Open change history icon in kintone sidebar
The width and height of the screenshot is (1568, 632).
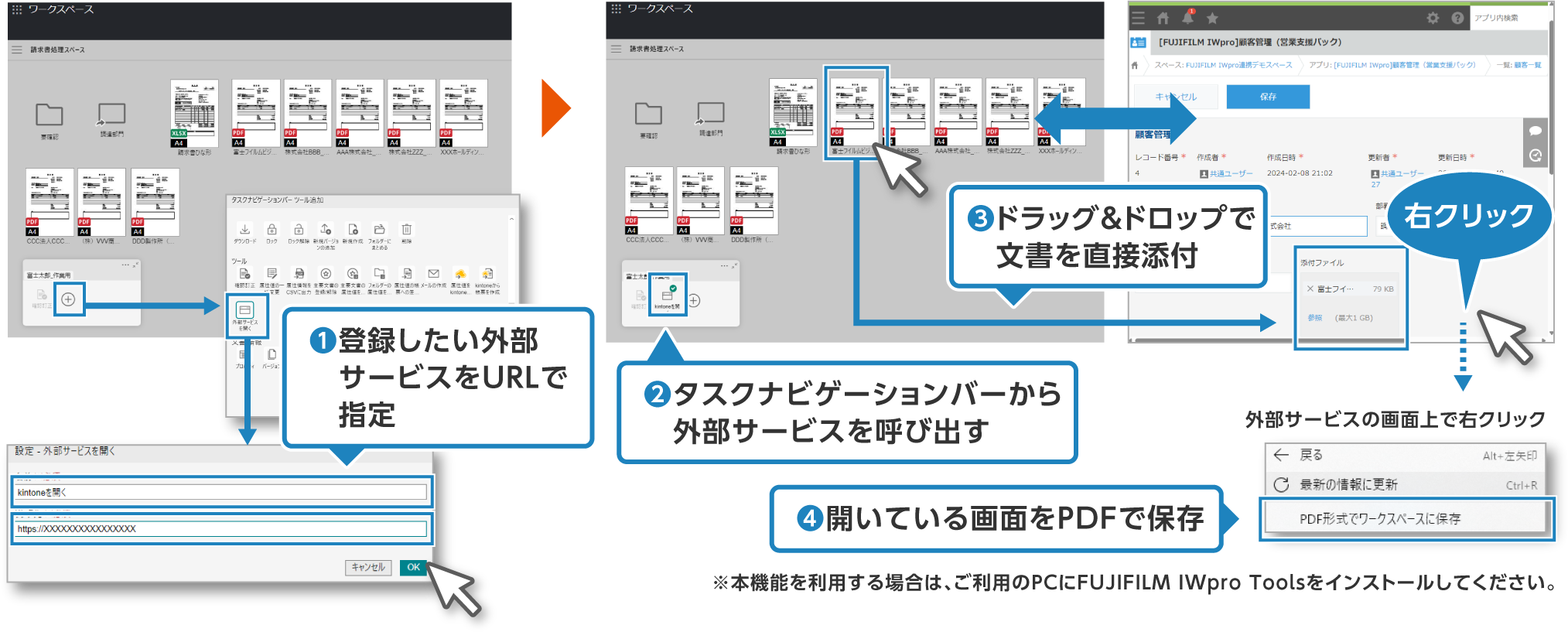[1536, 155]
